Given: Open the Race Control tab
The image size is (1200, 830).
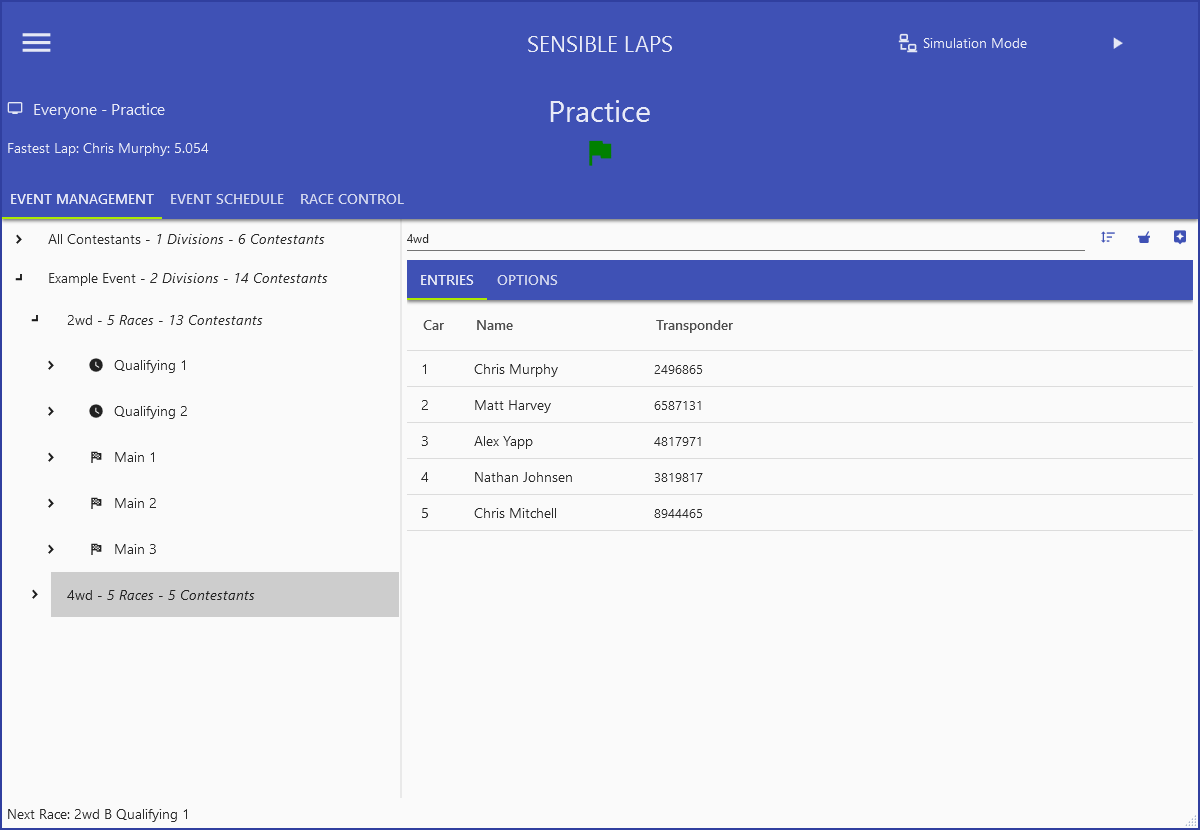Looking at the screenshot, I should [x=352, y=199].
